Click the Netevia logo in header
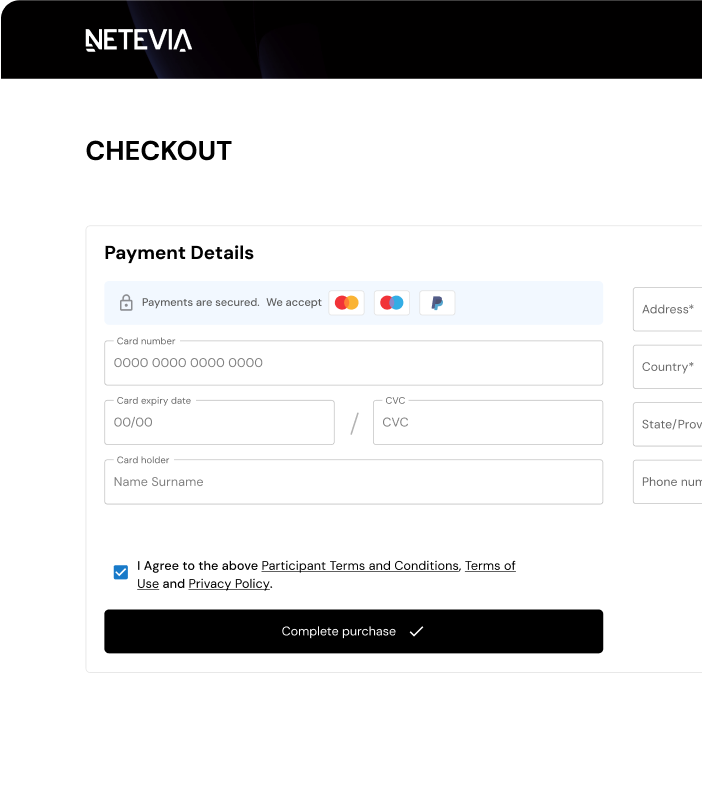Image resolution: width=702 pixels, height=788 pixels. click(x=138, y=40)
